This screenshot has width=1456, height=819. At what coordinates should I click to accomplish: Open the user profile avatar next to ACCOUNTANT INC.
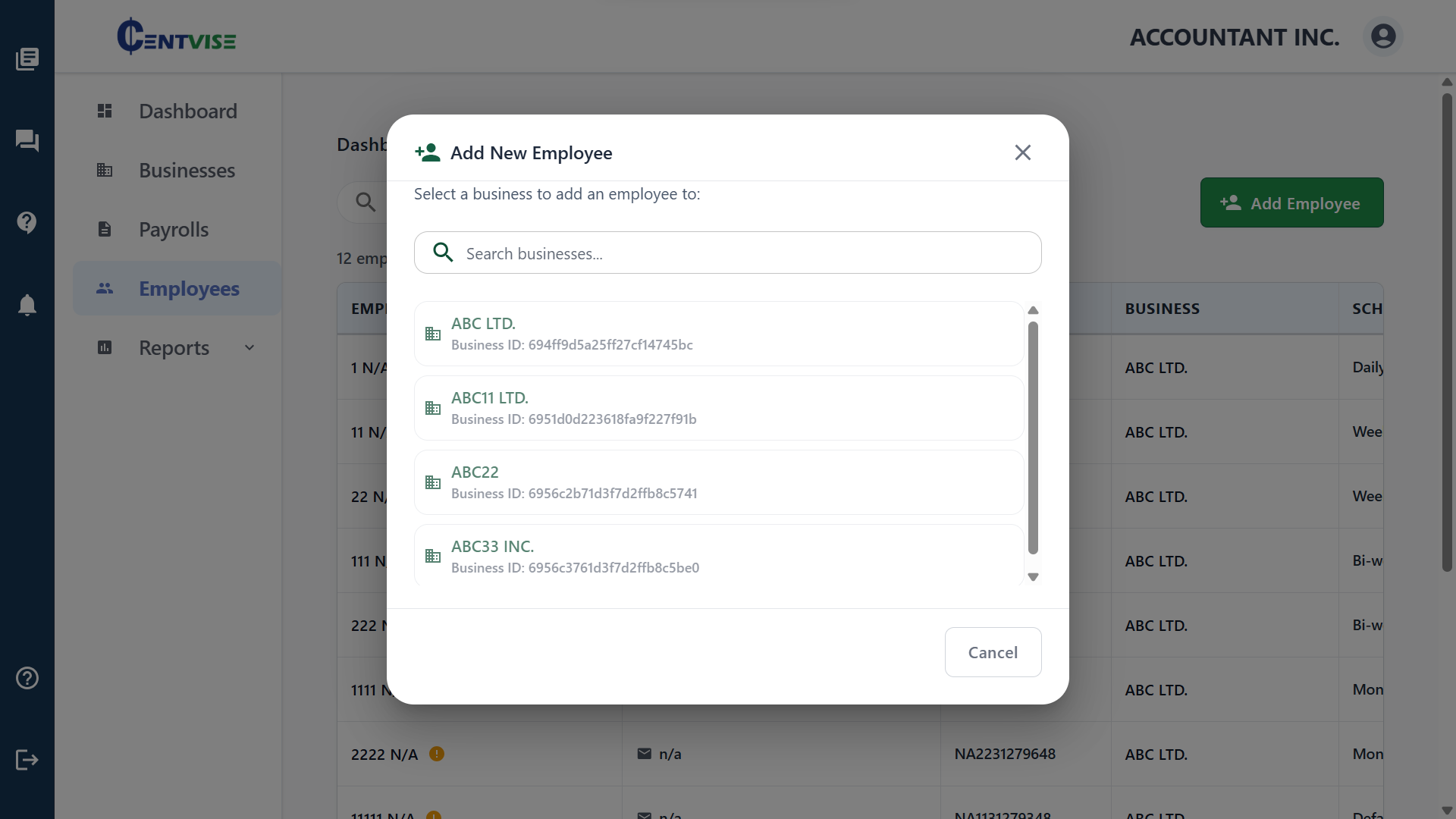[x=1383, y=36]
